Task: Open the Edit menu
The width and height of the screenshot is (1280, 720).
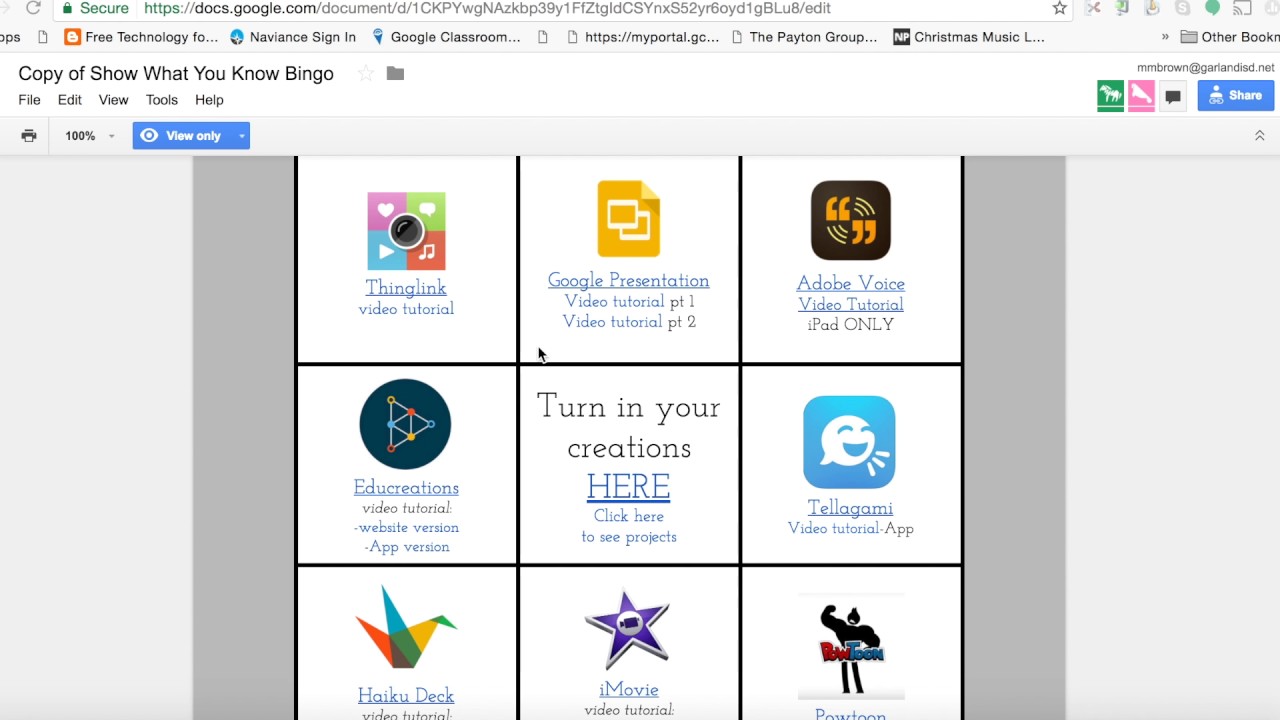Action: [x=69, y=100]
